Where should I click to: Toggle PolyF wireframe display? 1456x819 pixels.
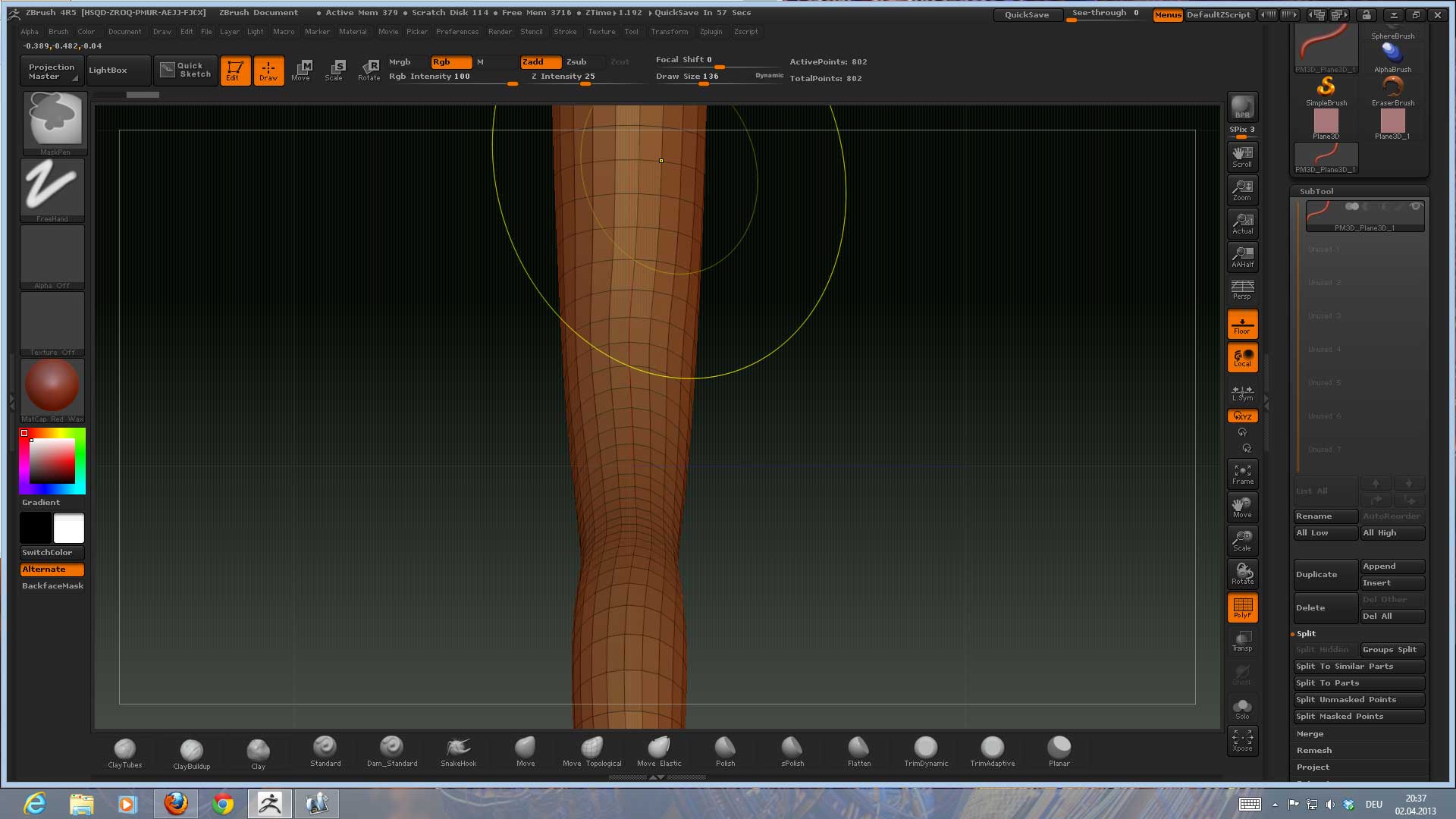pyautogui.click(x=1242, y=607)
